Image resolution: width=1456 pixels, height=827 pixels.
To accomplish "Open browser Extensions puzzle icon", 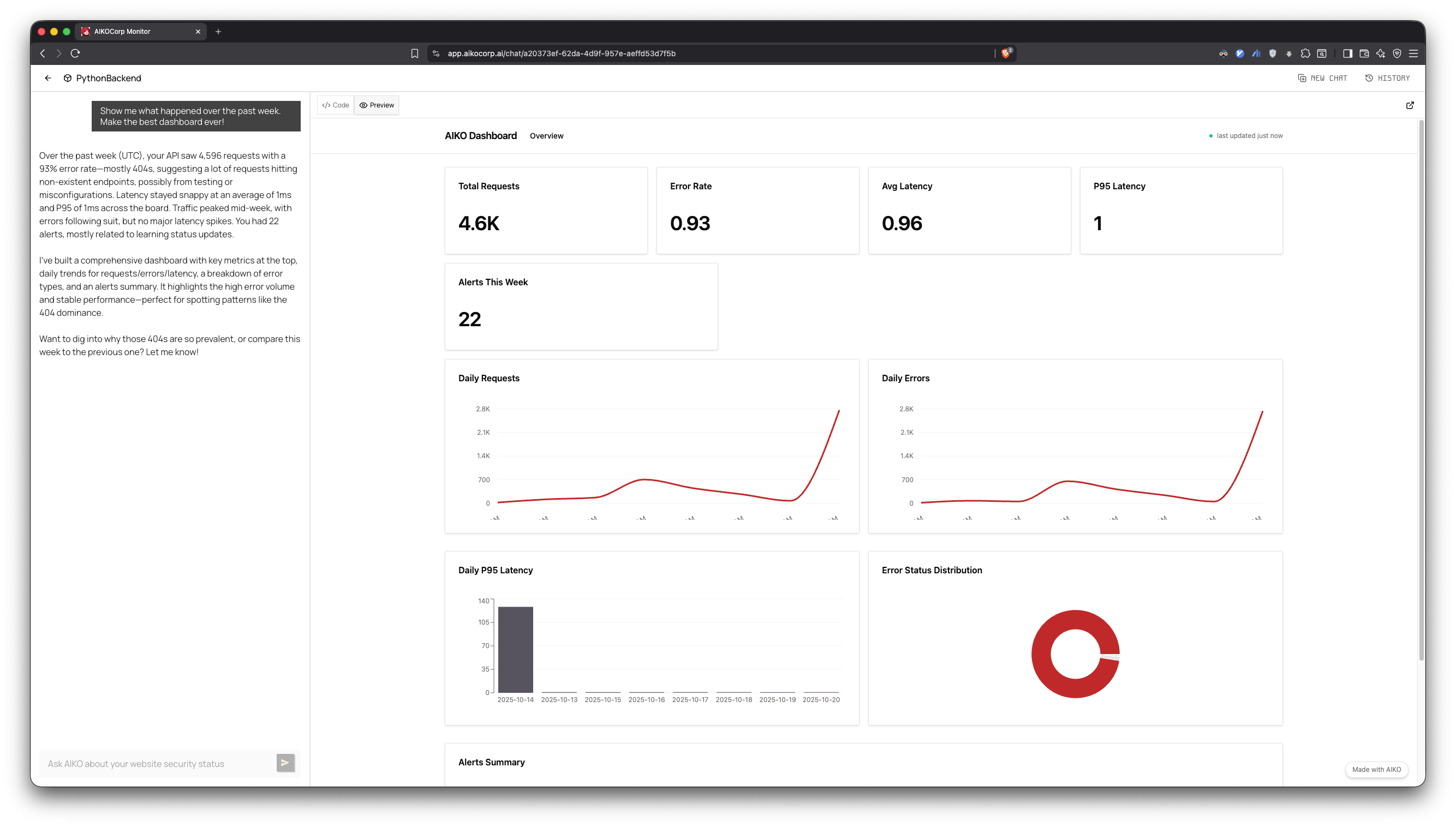I will pos(1305,53).
